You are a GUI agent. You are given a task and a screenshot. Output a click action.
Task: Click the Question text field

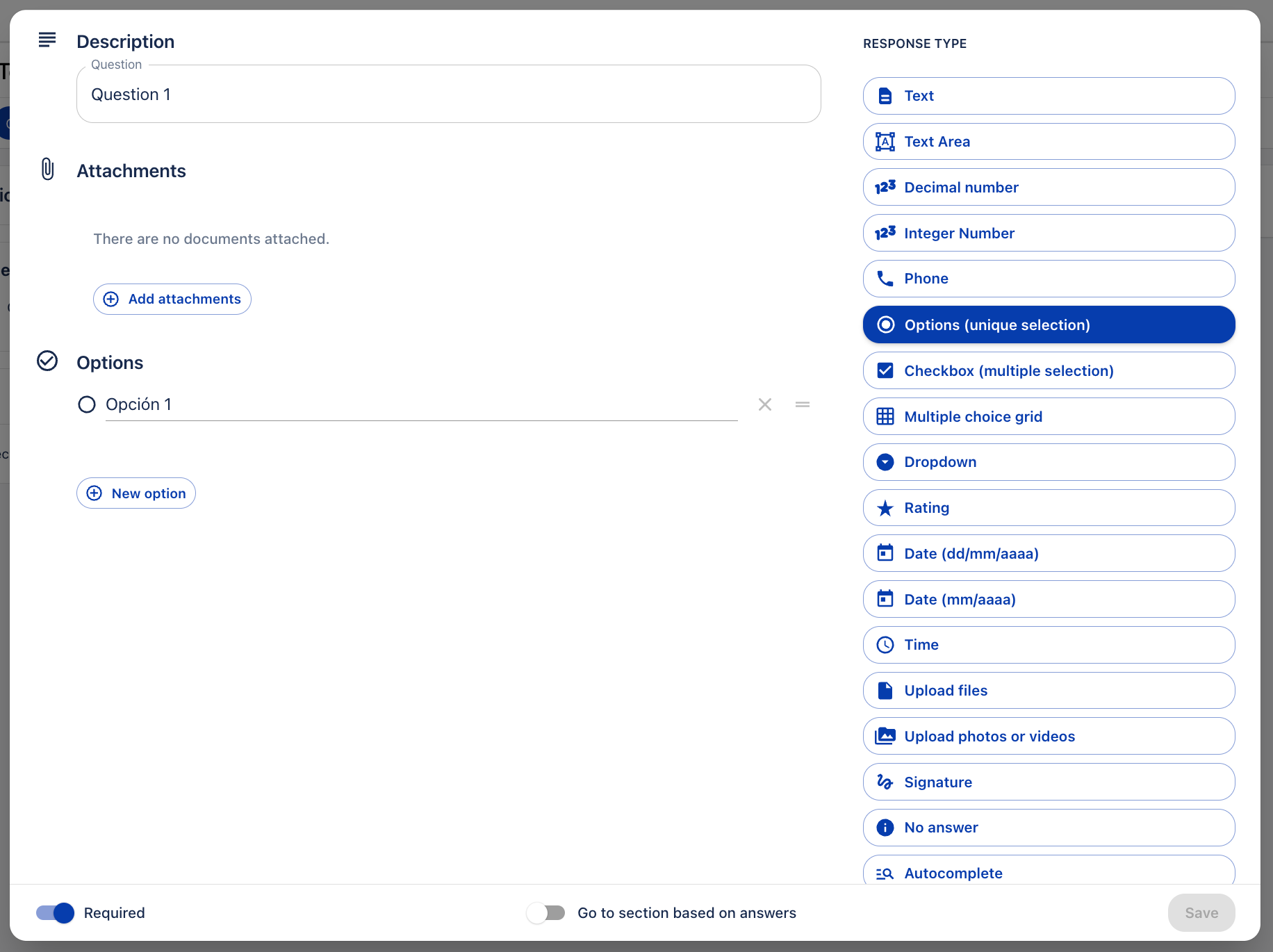pos(448,95)
